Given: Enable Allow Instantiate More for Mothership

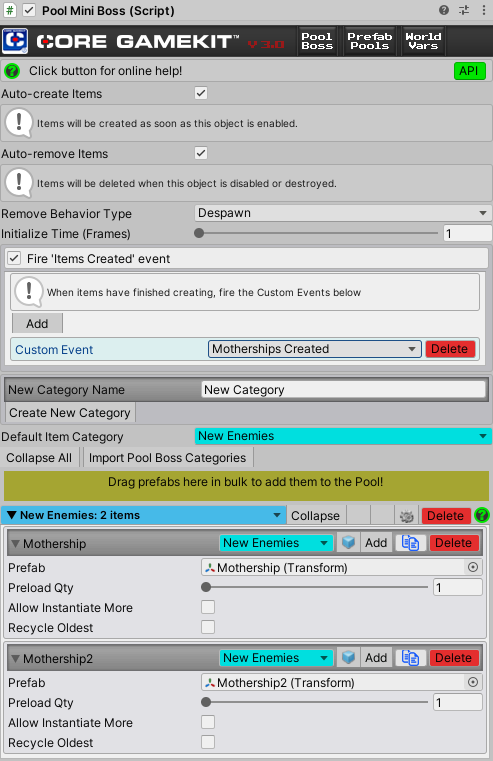Looking at the screenshot, I should pos(208,607).
